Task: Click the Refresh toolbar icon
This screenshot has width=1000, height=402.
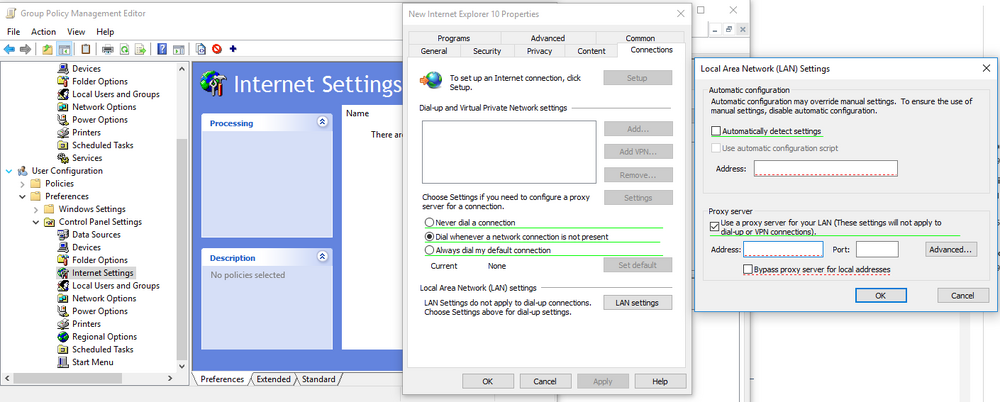Action: [x=124, y=49]
